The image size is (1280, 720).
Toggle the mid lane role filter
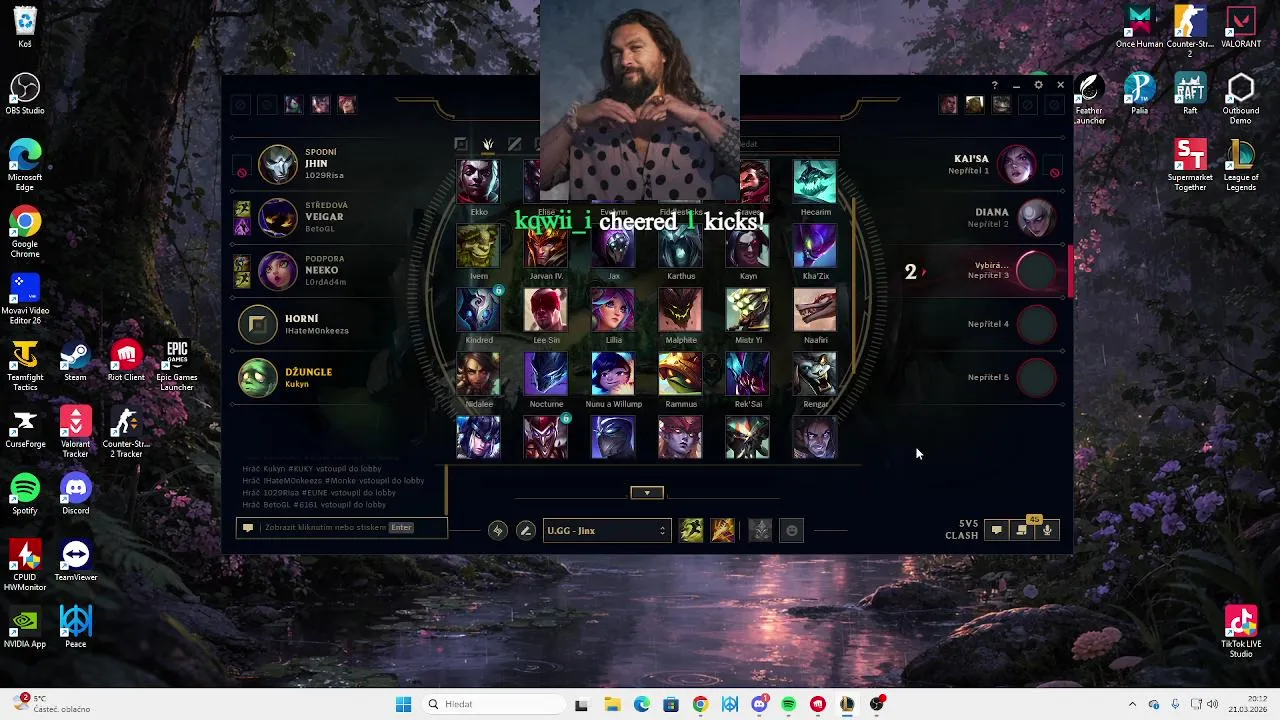pos(514,144)
